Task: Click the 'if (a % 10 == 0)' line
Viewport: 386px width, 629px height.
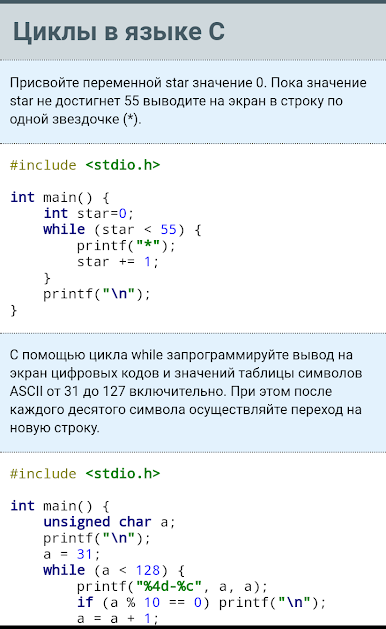Action: tap(201, 602)
